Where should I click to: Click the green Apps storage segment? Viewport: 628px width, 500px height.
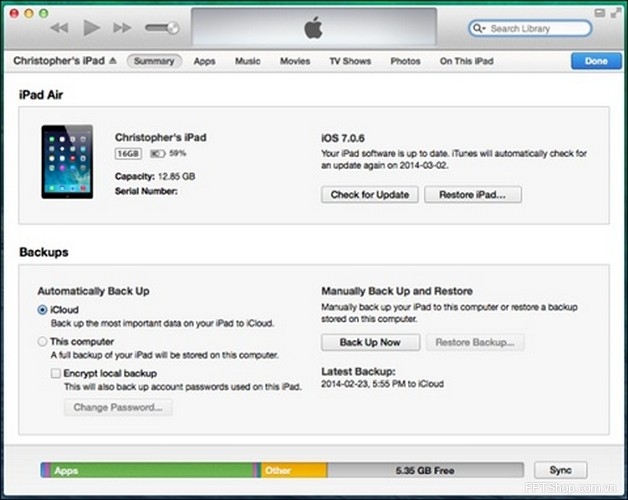(151, 470)
